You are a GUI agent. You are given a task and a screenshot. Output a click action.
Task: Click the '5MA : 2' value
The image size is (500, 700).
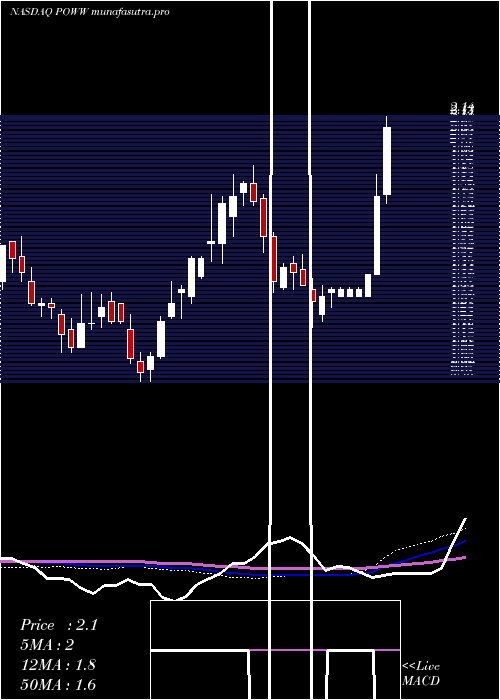click(x=47, y=645)
